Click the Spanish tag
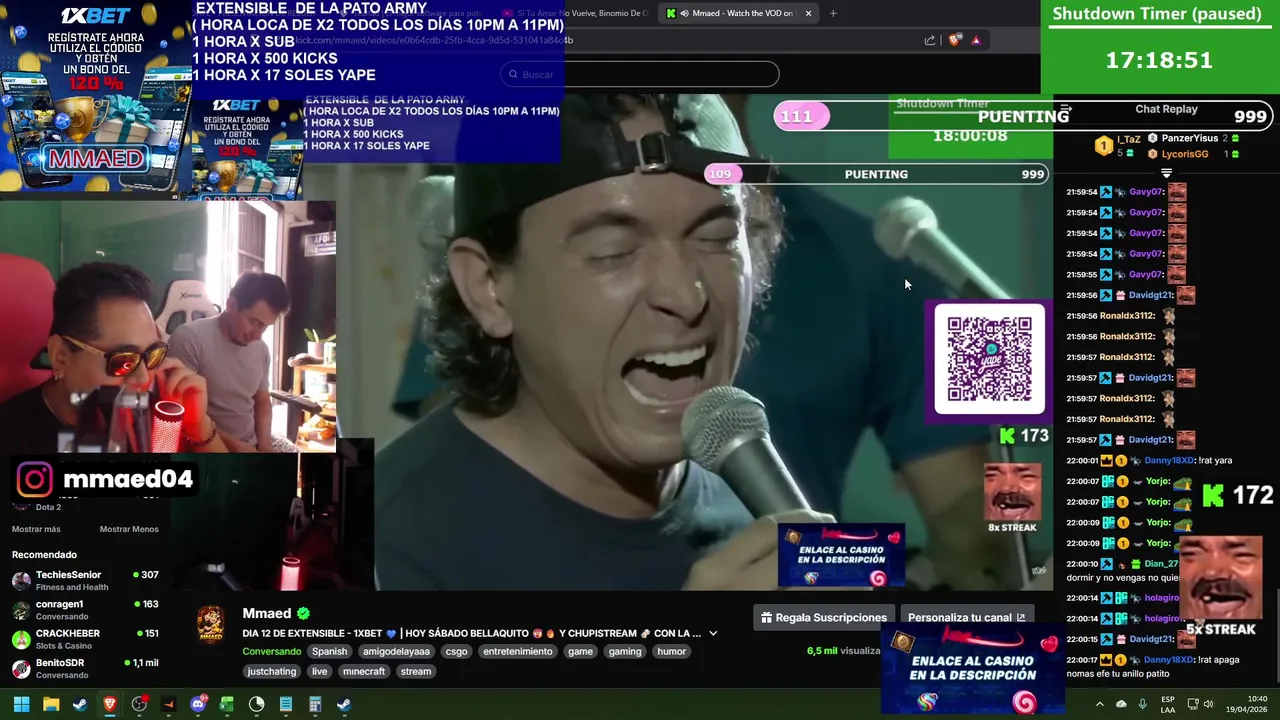This screenshot has height=720, width=1280. [329, 651]
